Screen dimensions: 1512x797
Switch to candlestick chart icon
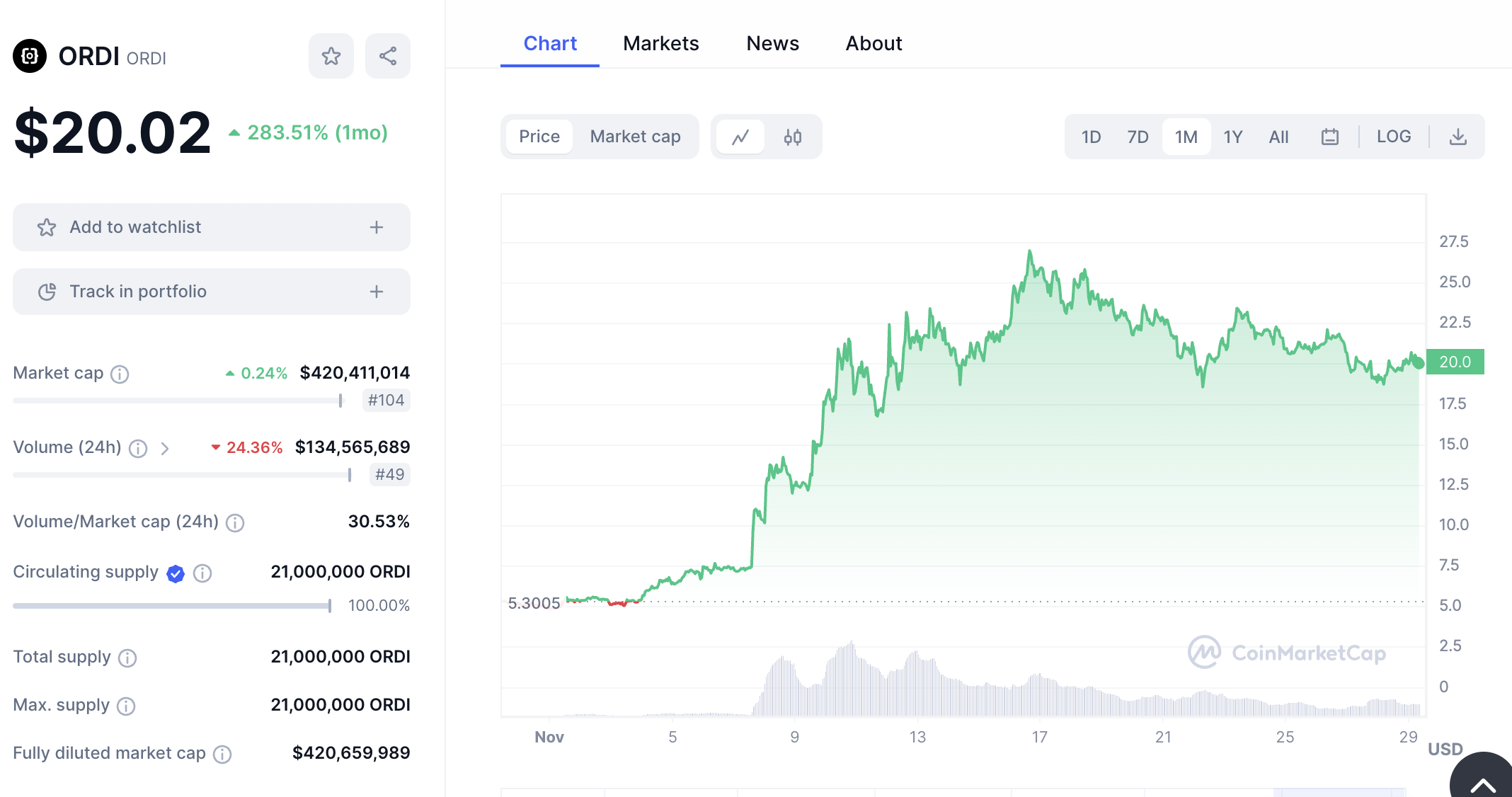(793, 137)
